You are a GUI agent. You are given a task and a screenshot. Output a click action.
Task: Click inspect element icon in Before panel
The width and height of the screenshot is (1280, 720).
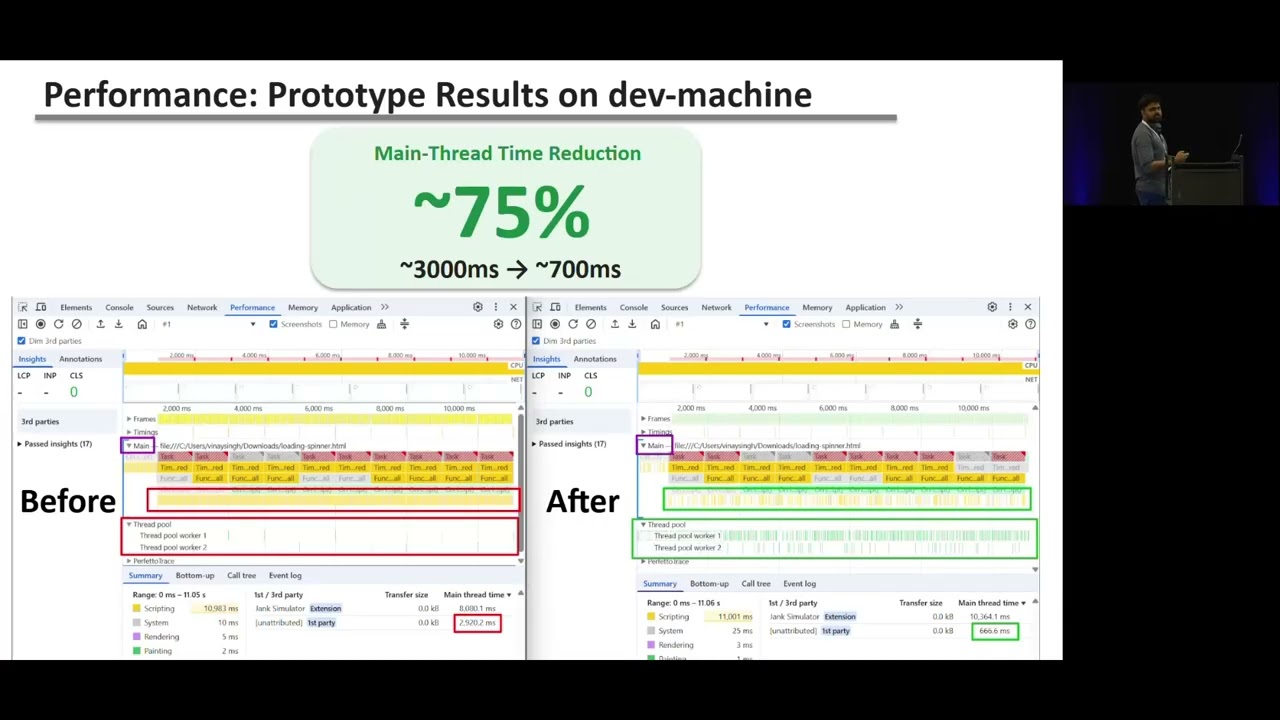[23, 307]
